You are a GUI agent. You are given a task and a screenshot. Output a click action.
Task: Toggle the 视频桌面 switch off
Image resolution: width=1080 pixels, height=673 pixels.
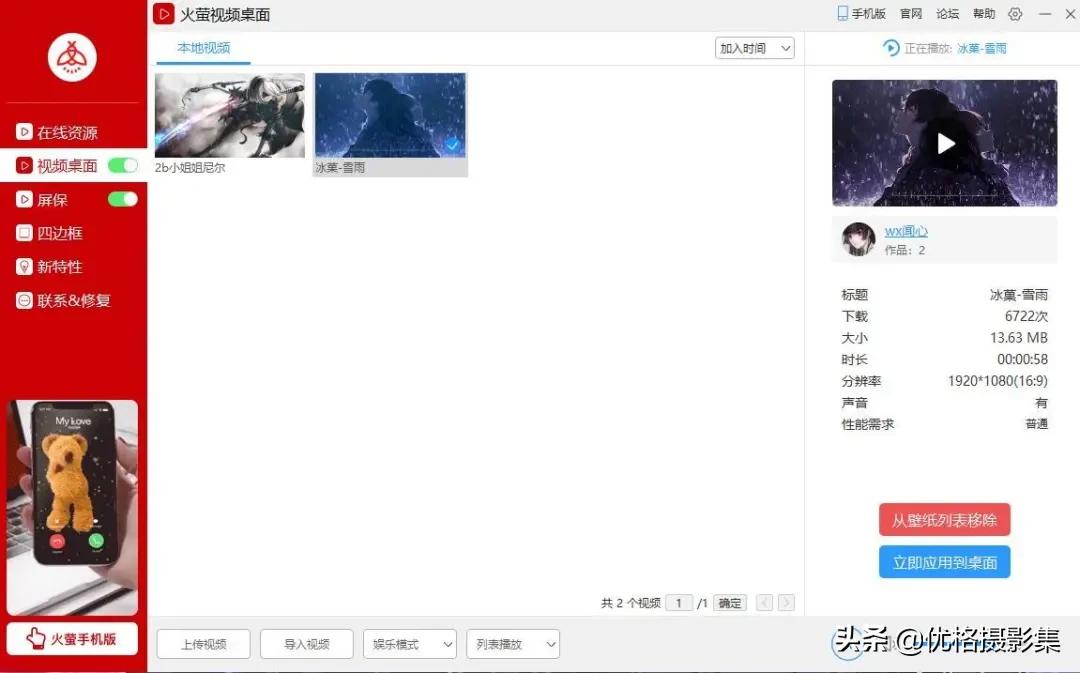(121, 165)
